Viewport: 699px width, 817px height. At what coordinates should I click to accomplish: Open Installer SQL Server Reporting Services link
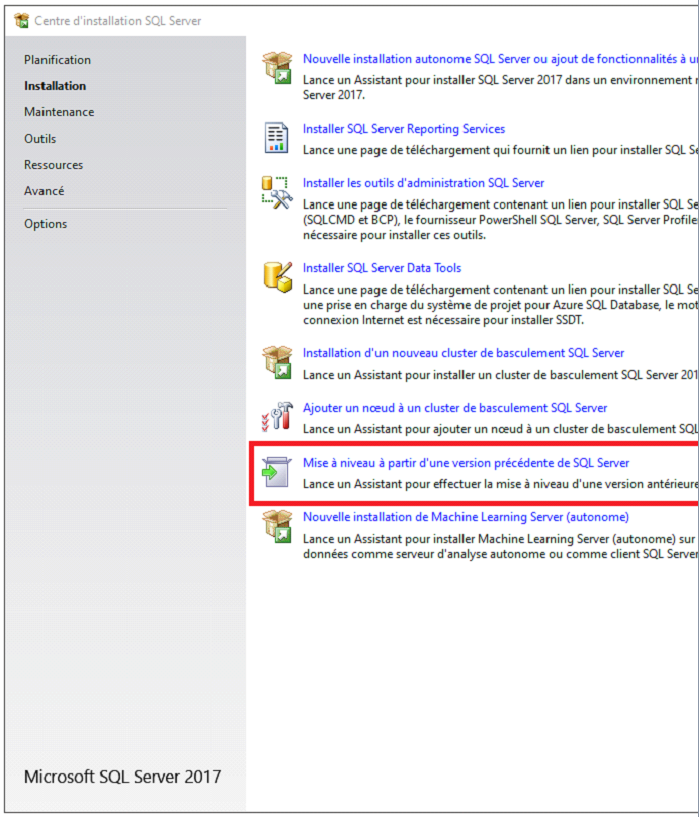pos(404,129)
